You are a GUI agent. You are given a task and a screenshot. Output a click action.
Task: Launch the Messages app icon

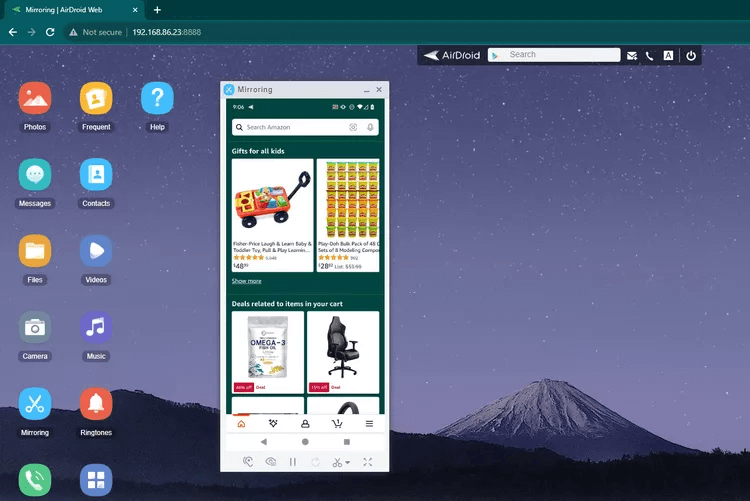(35, 174)
